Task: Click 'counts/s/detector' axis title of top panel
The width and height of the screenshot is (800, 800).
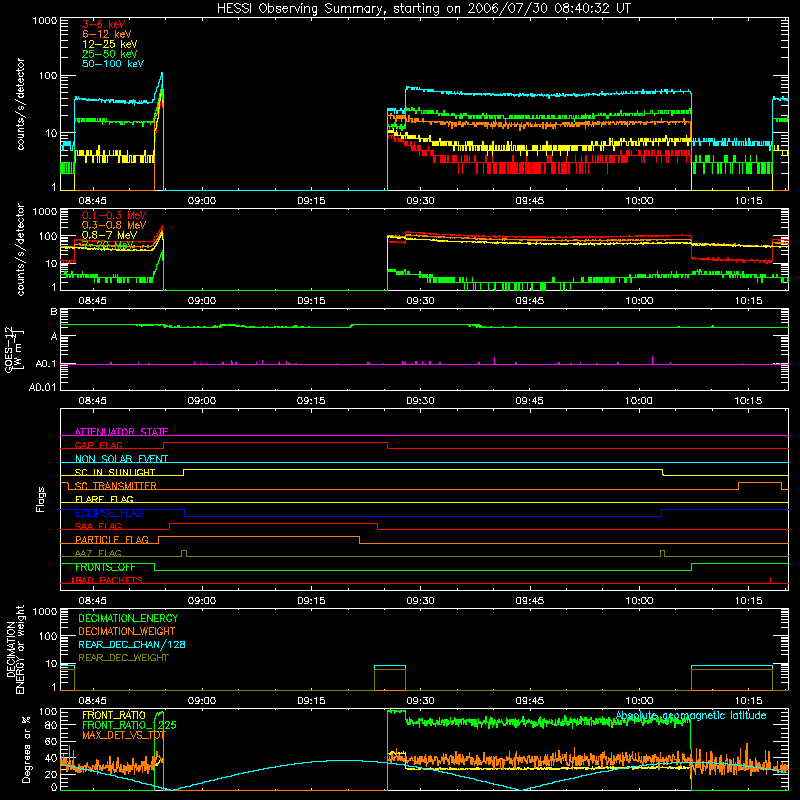Action: 20,104
